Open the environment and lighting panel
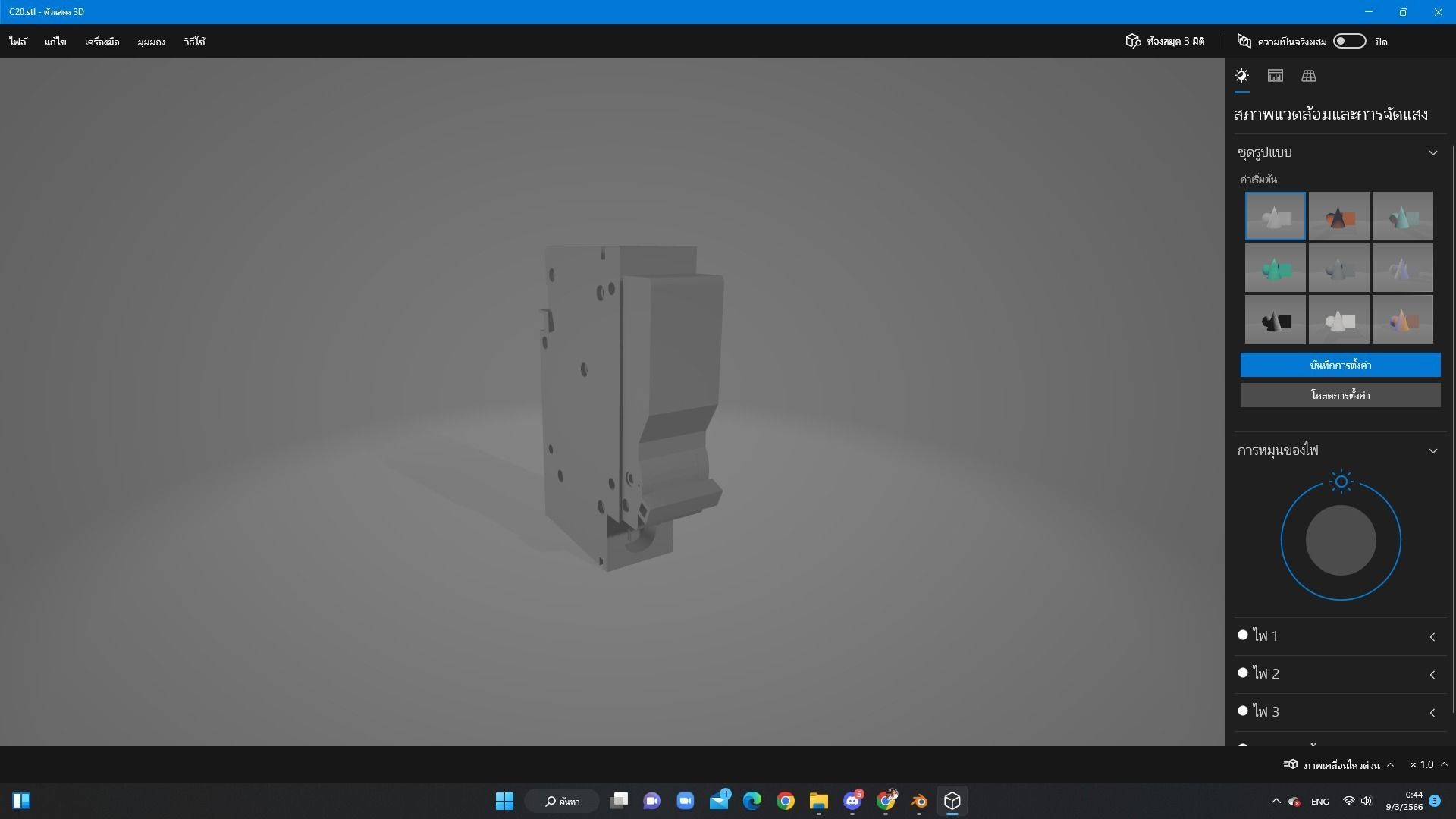This screenshot has height=819, width=1456. 1241,75
